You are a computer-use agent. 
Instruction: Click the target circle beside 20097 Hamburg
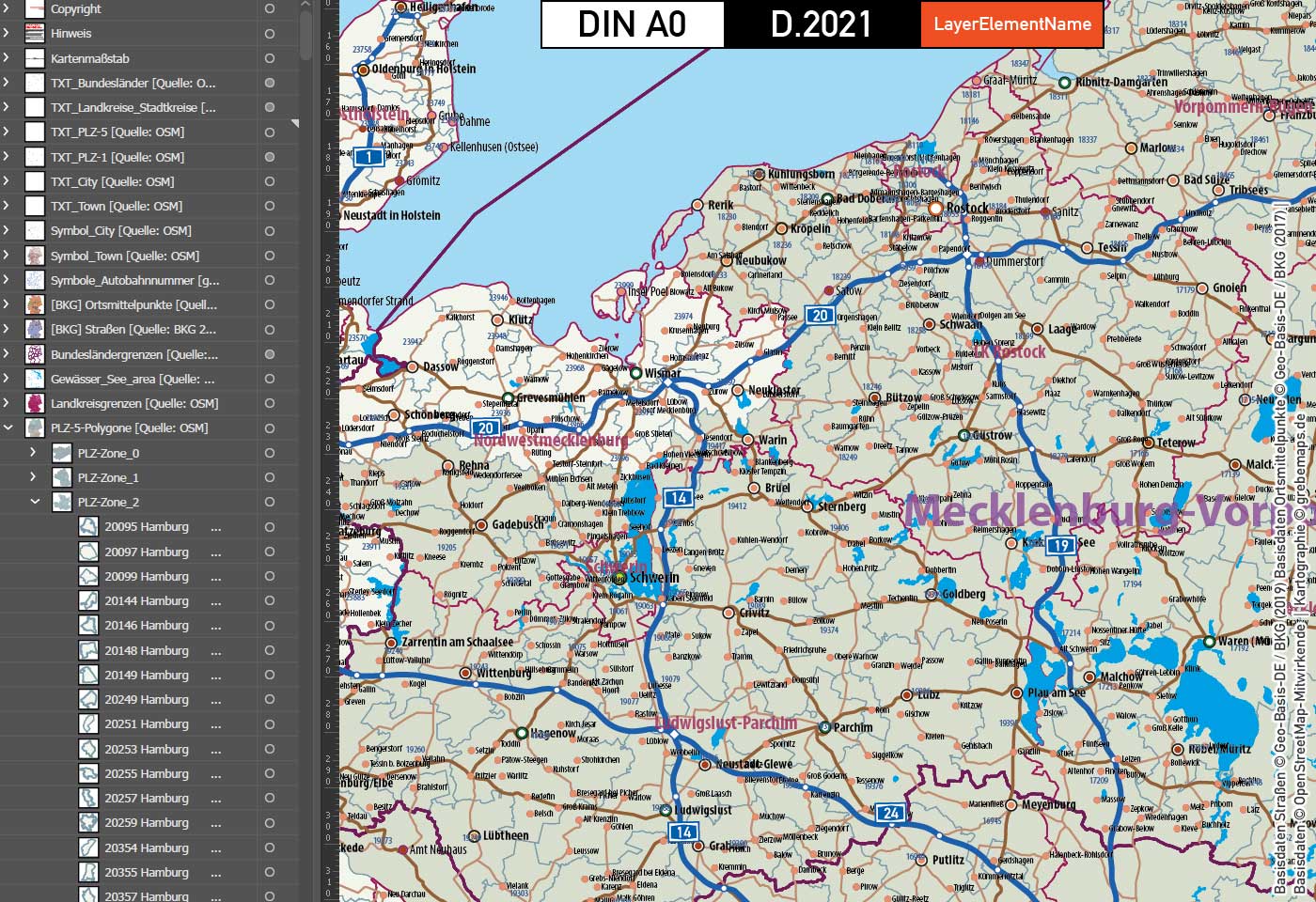pos(268,551)
